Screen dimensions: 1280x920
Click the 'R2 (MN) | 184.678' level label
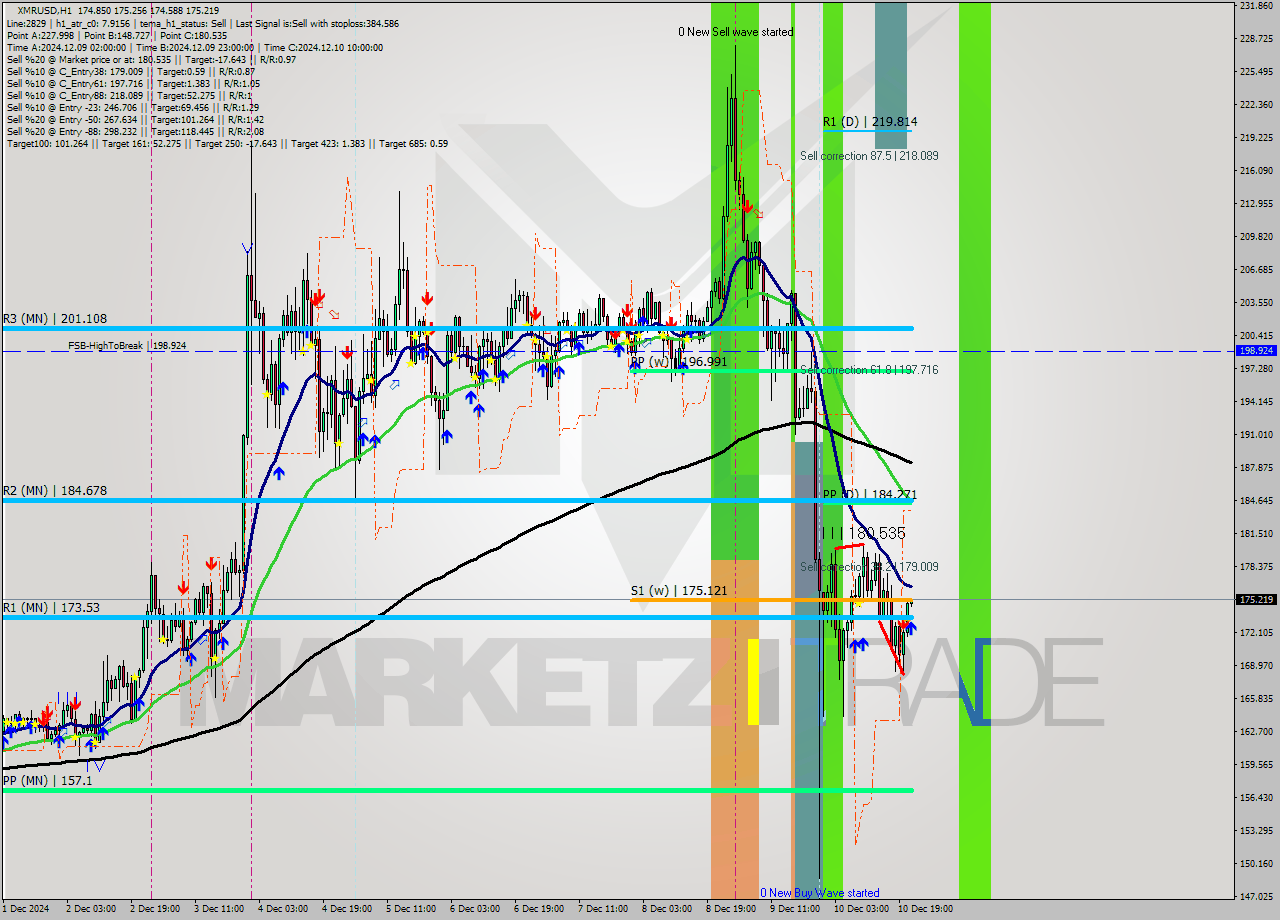pos(55,491)
